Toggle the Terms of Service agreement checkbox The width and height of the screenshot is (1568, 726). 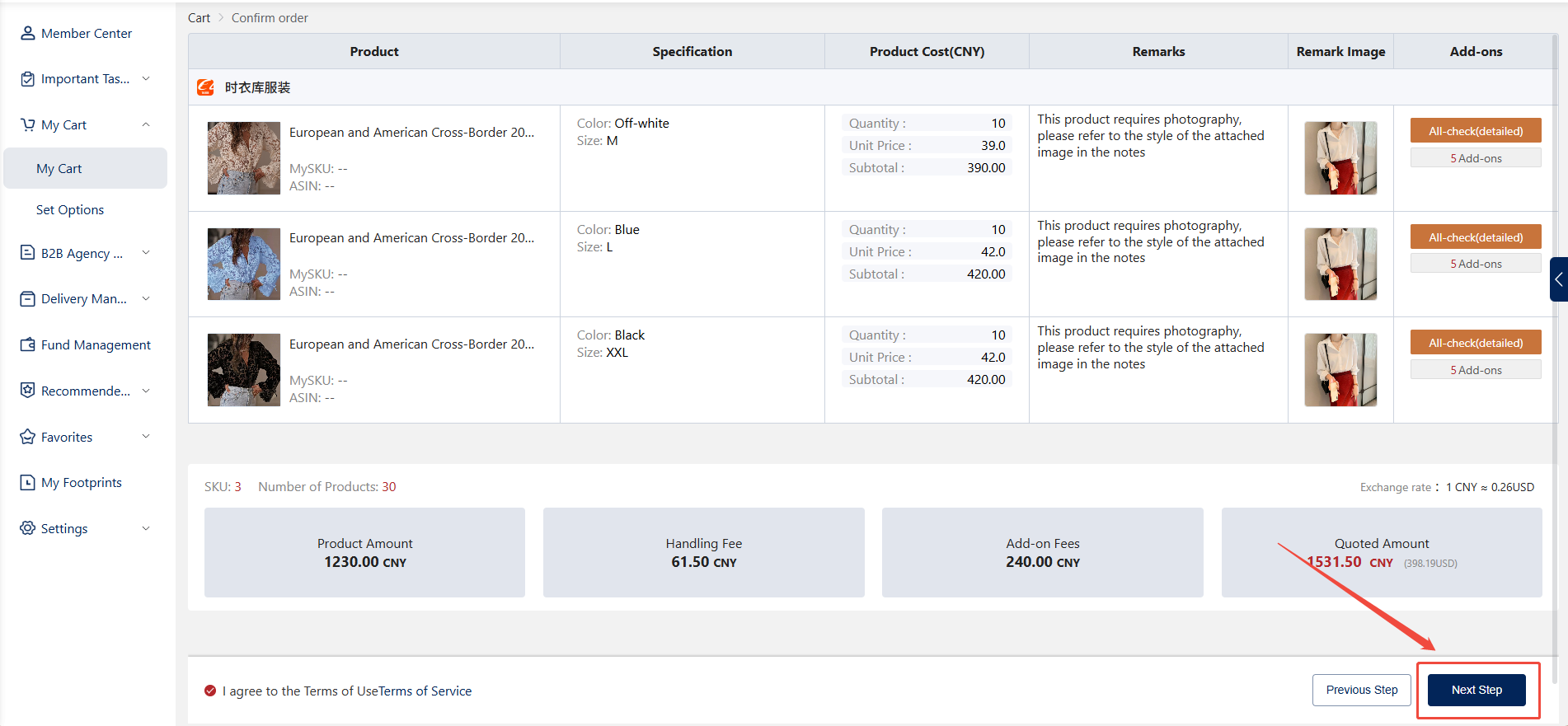(x=210, y=691)
